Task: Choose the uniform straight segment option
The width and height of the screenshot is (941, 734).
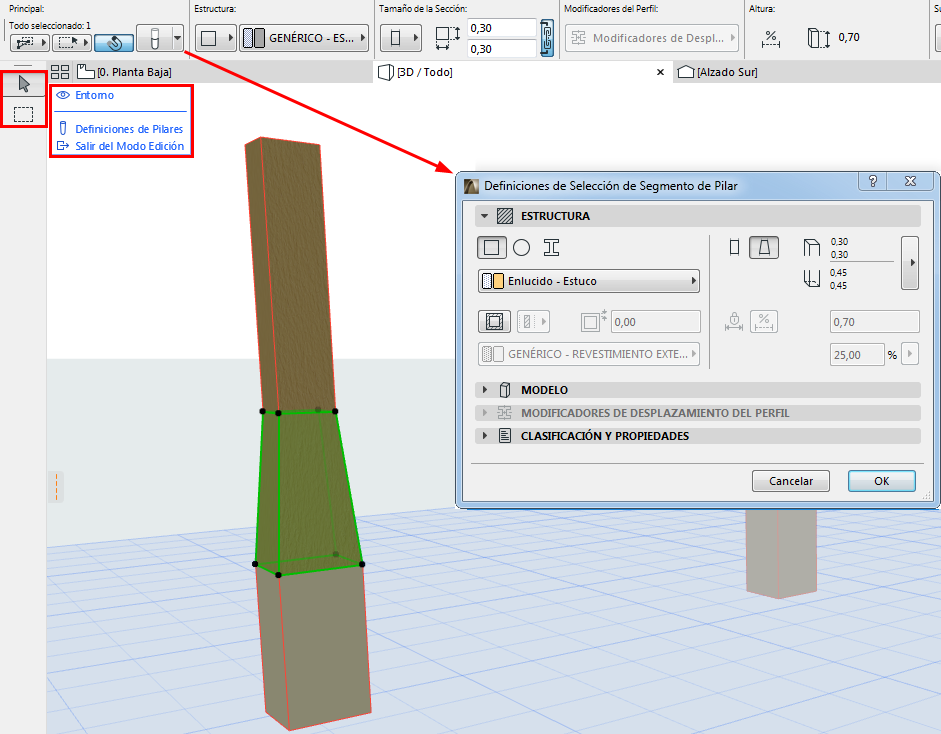Action: [x=735, y=248]
